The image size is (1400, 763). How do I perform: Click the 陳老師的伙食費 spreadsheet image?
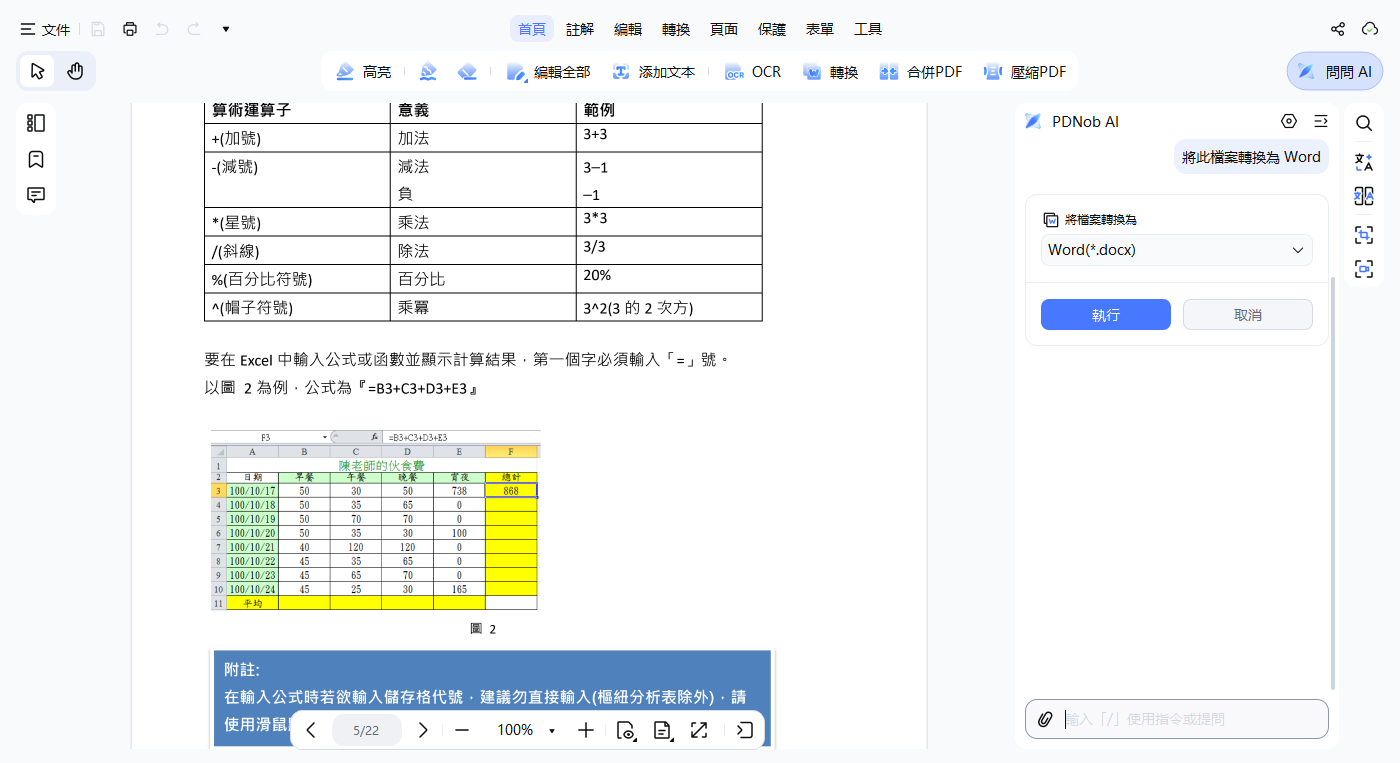point(375,520)
